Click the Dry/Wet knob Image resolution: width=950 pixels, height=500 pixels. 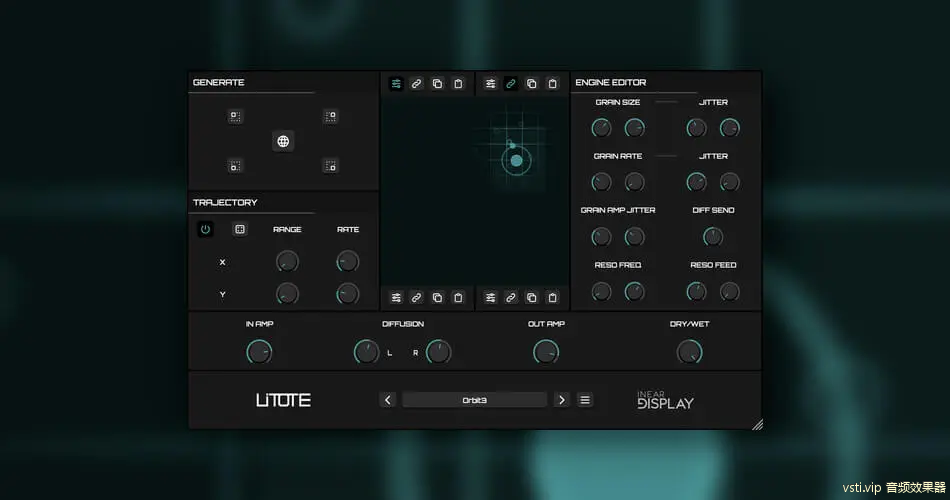tap(689, 352)
